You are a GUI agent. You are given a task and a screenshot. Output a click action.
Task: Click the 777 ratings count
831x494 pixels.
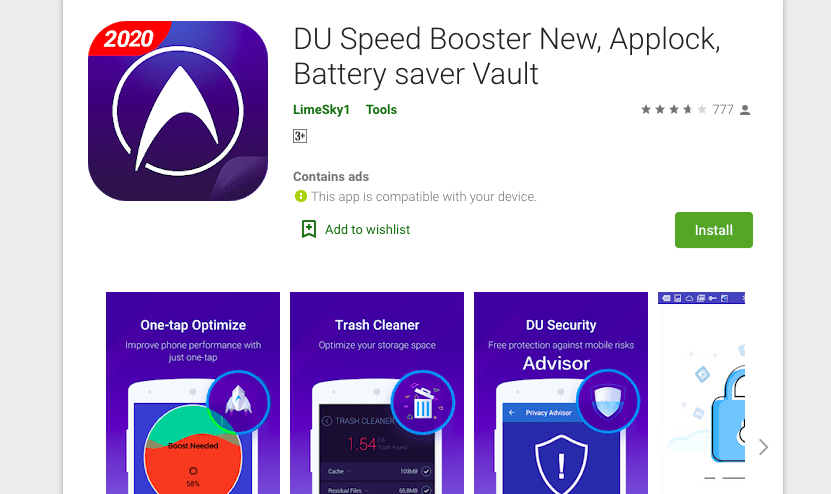[x=723, y=110]
